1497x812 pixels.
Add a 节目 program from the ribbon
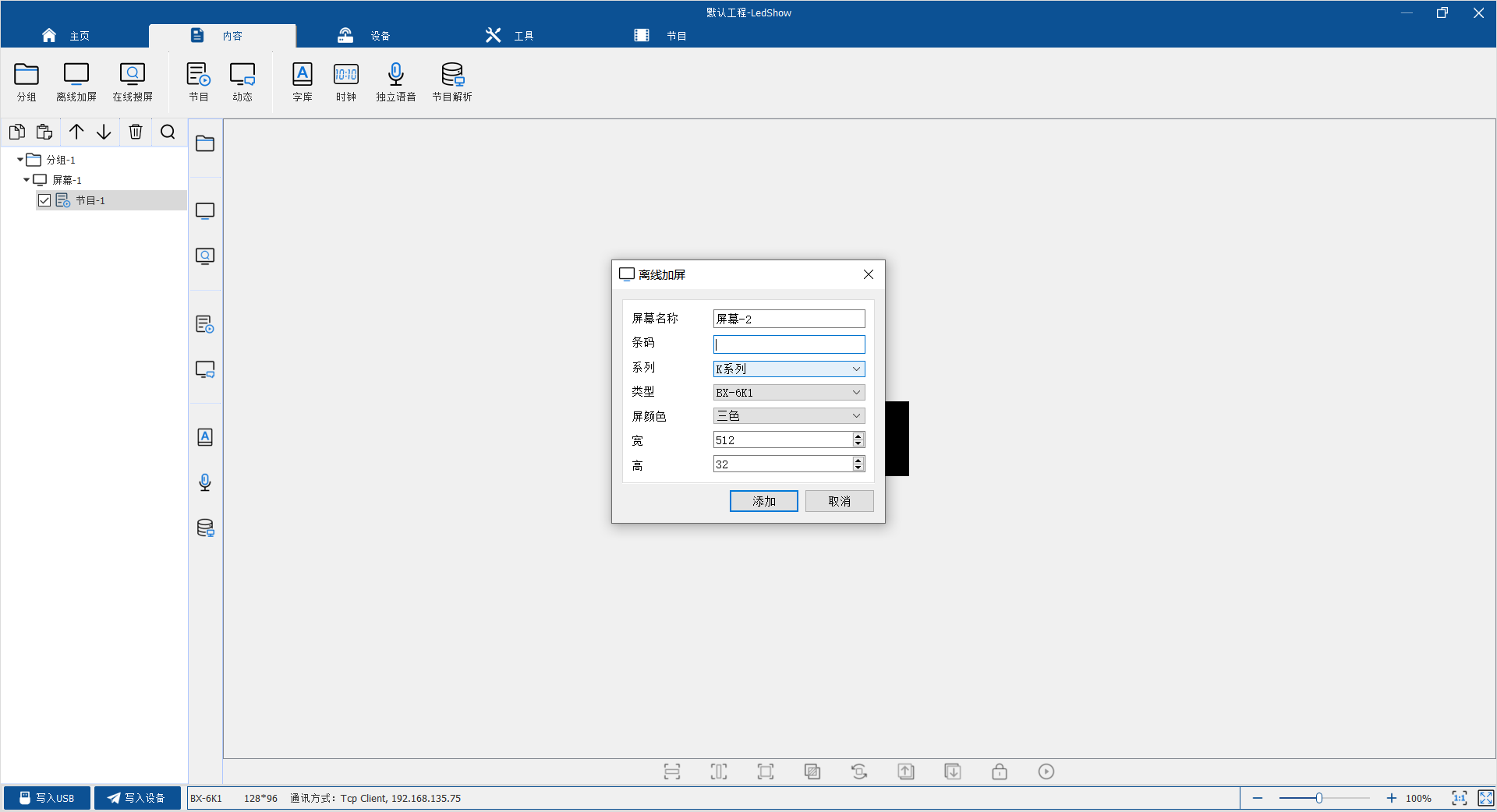[x=199, y=82]
